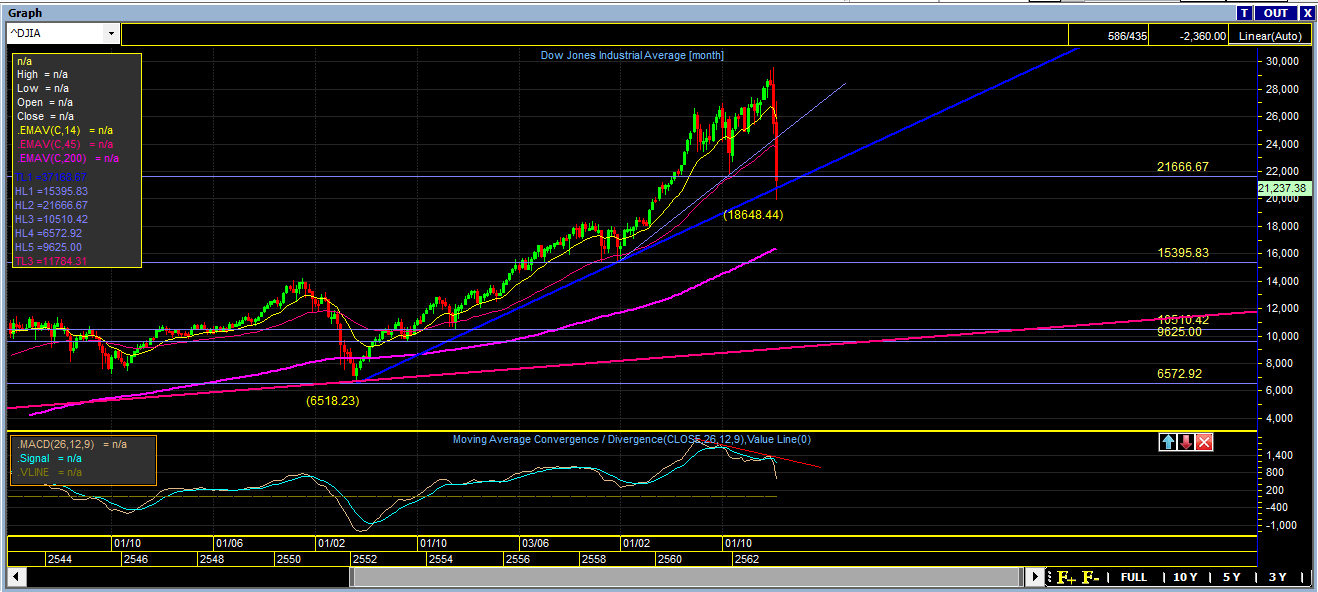Click HL2 =21666.67 in the legend
Screen dimensions: 1318x592
52,205
